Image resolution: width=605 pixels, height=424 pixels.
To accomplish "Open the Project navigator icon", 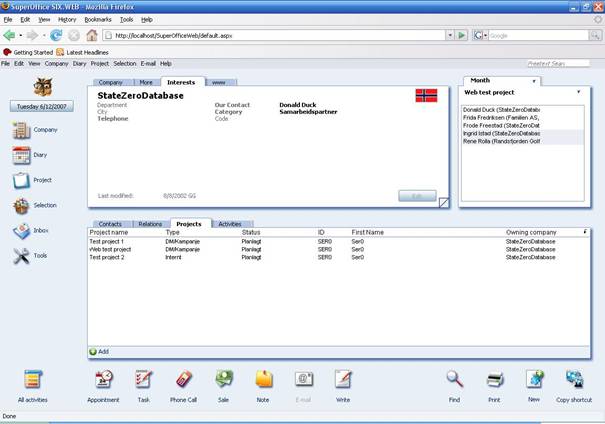I will pos(21,181).
